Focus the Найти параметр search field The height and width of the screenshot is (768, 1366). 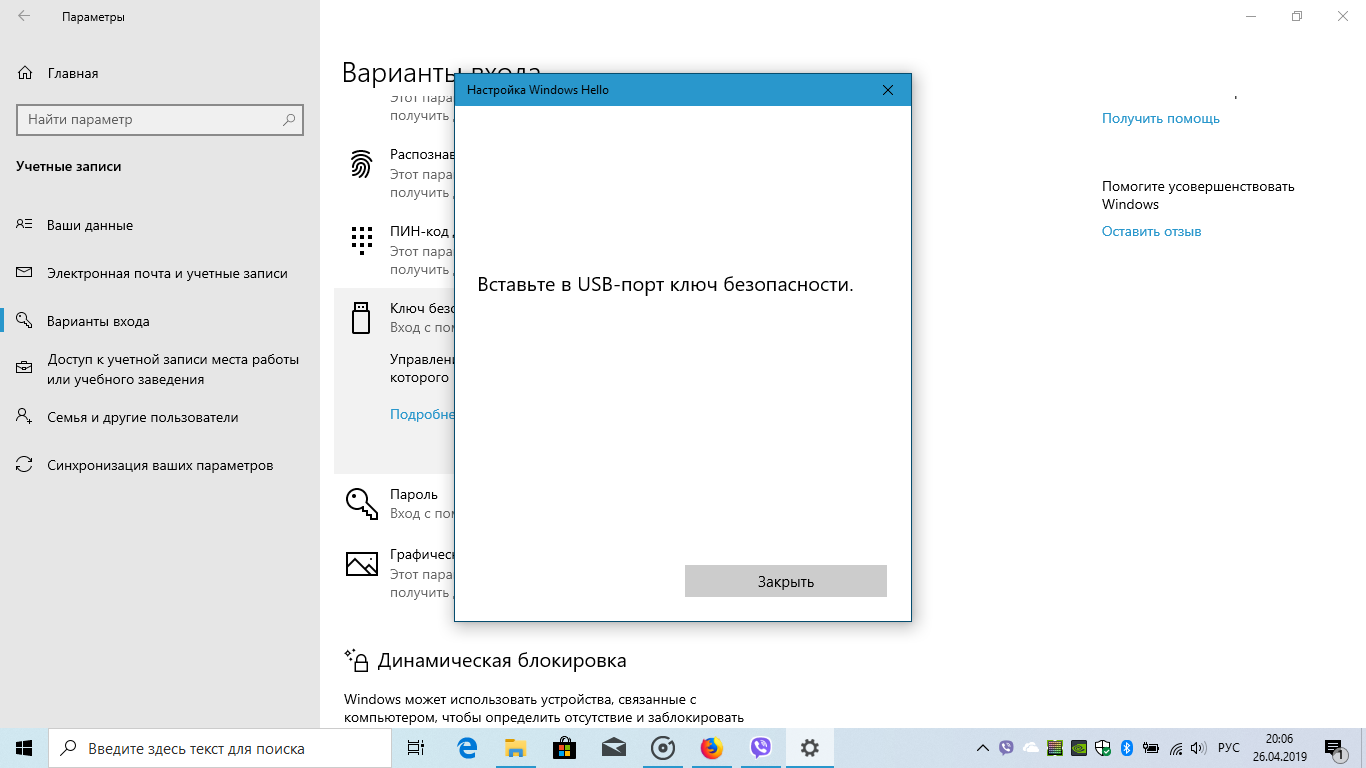(160, 120)
